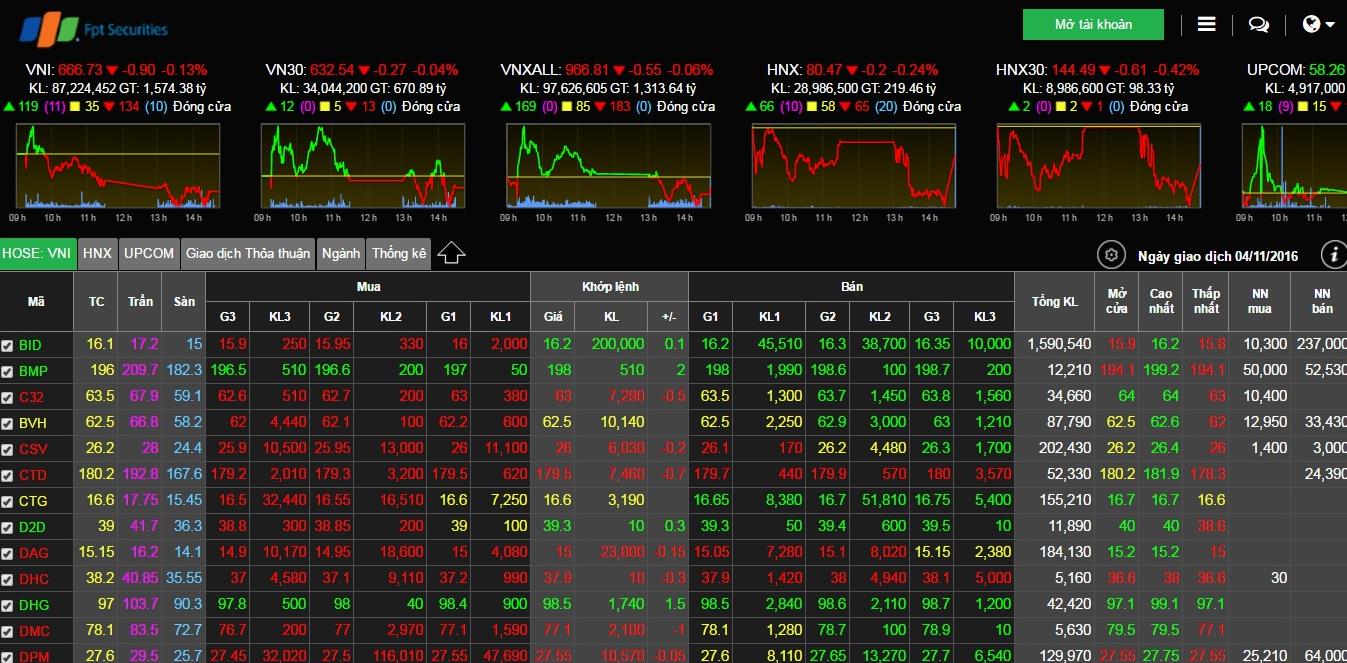Click the up arrow collapse icon
Viewport: 1347px width, 663px height.
coord(451,254)
